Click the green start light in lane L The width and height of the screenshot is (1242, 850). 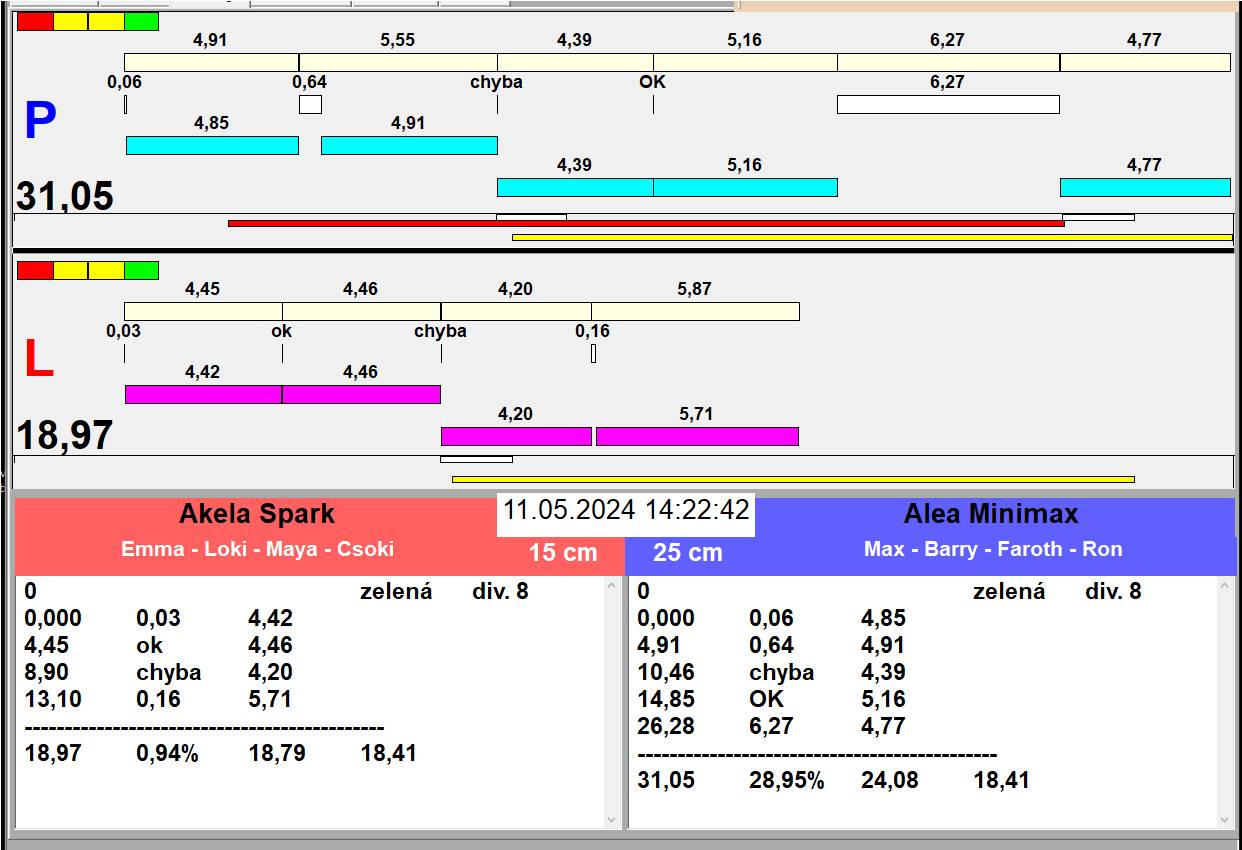click(142, 270)
